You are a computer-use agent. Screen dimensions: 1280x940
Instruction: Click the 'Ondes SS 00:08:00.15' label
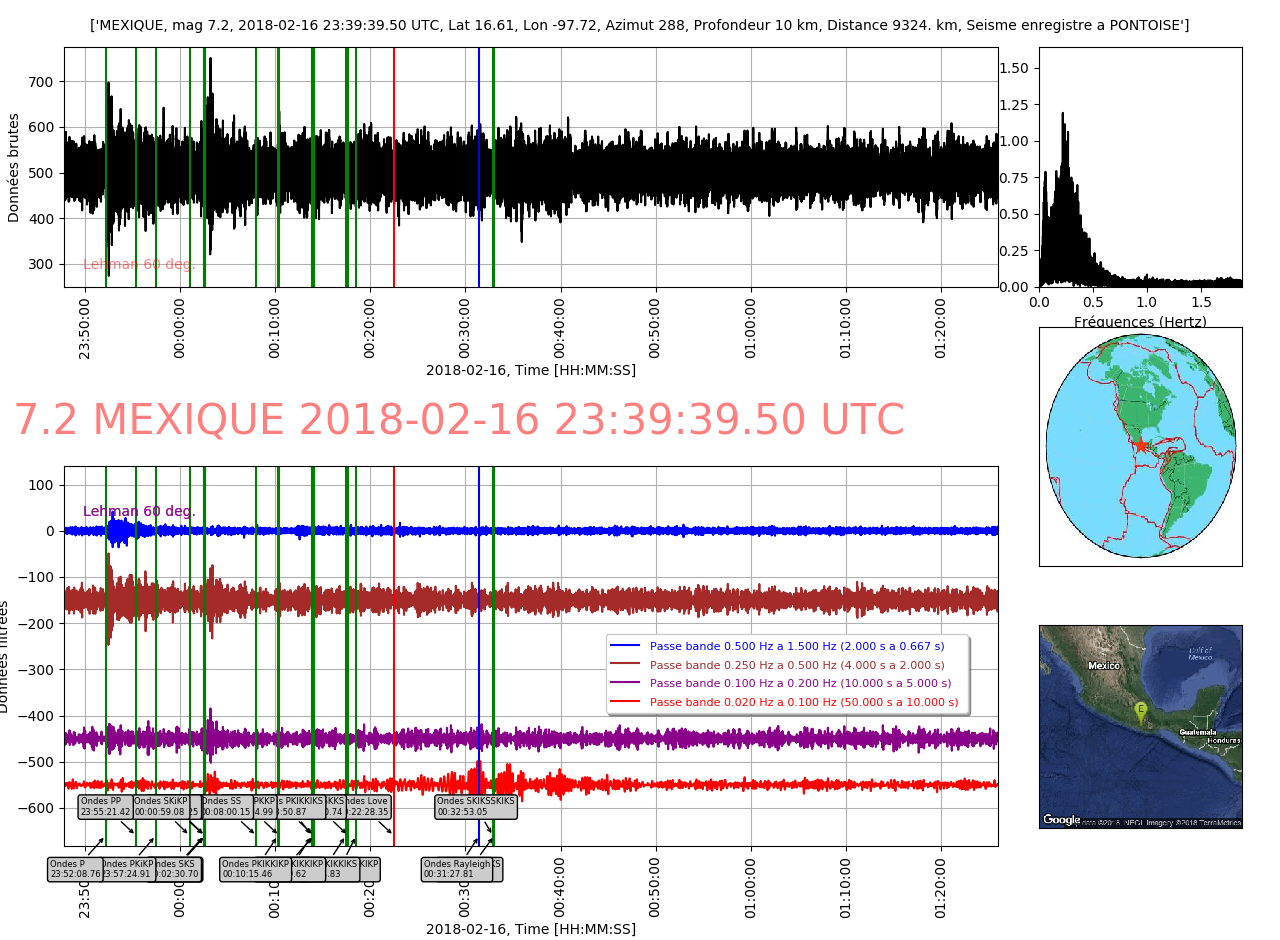click(x=225, y=806)
